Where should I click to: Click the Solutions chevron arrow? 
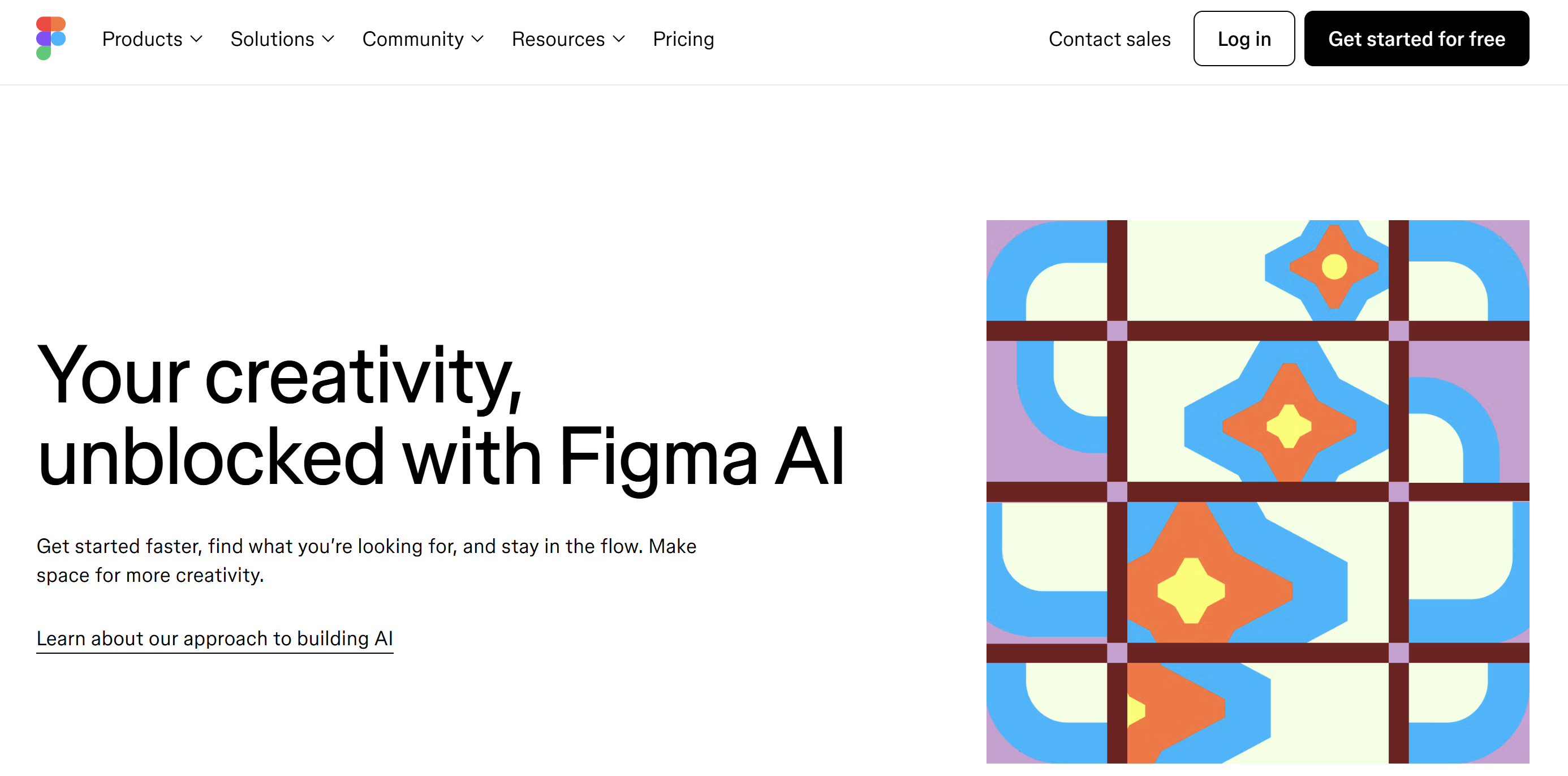[x=329, y=40]
